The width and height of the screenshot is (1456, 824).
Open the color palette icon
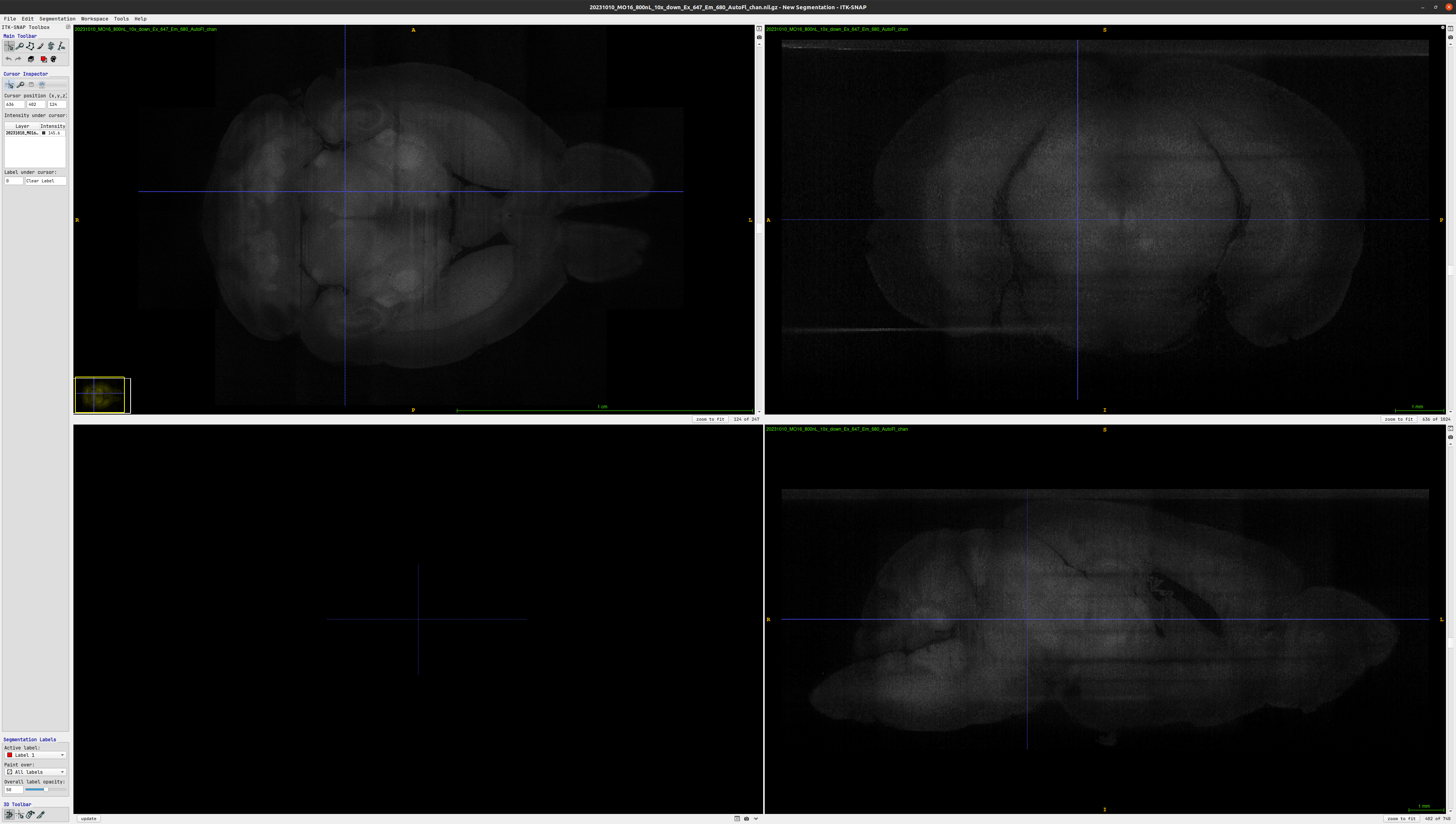pos(54,59)
